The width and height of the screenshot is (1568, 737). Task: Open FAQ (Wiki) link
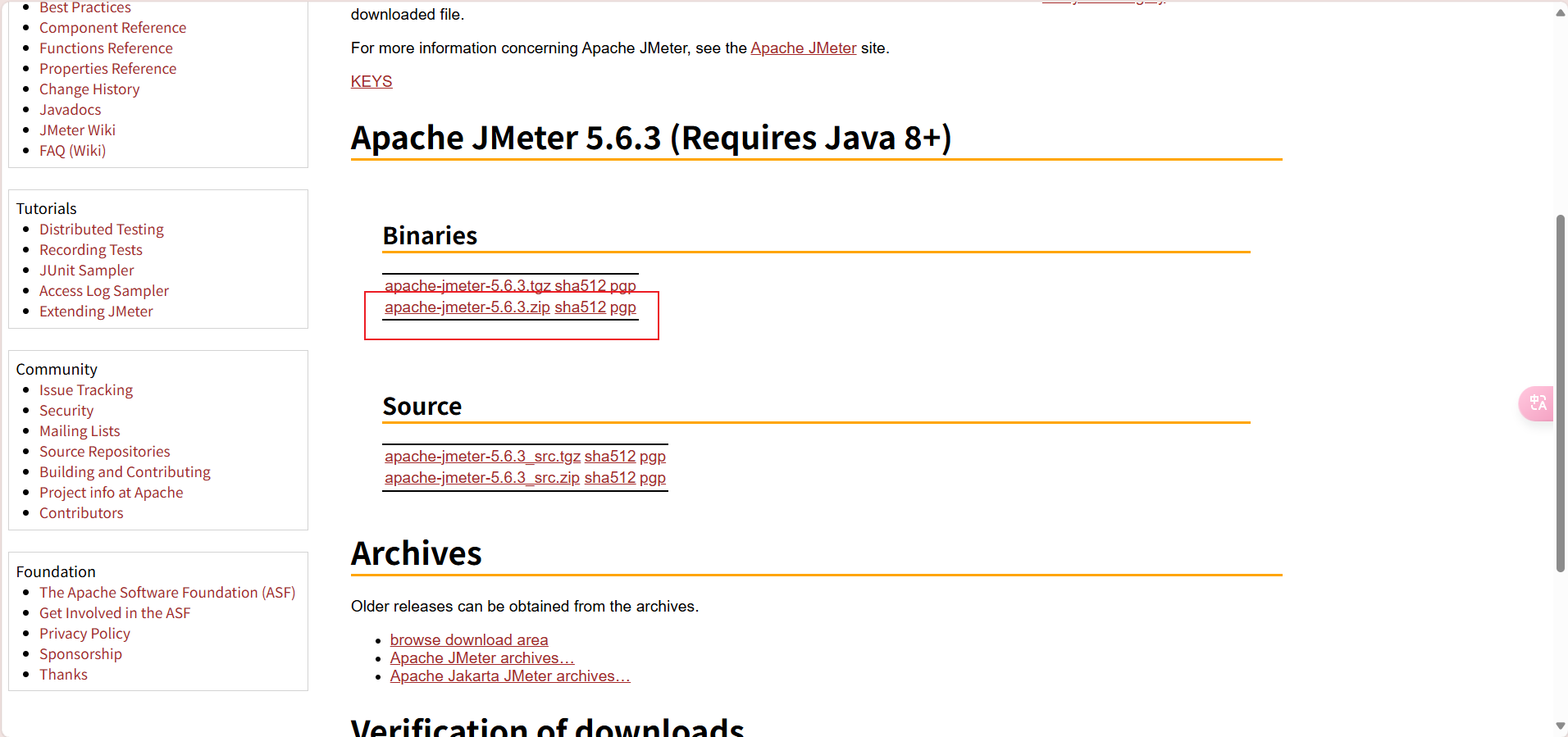(72, 151)
